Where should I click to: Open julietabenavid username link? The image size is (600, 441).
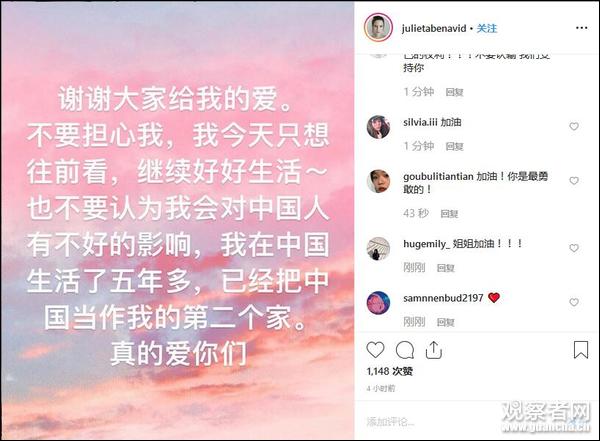pos(434,28)
